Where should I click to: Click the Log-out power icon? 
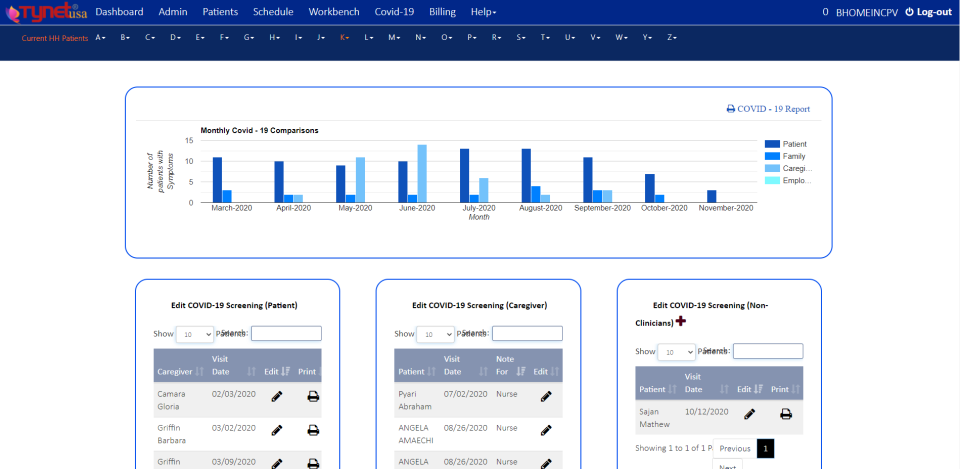pos(909,12)
